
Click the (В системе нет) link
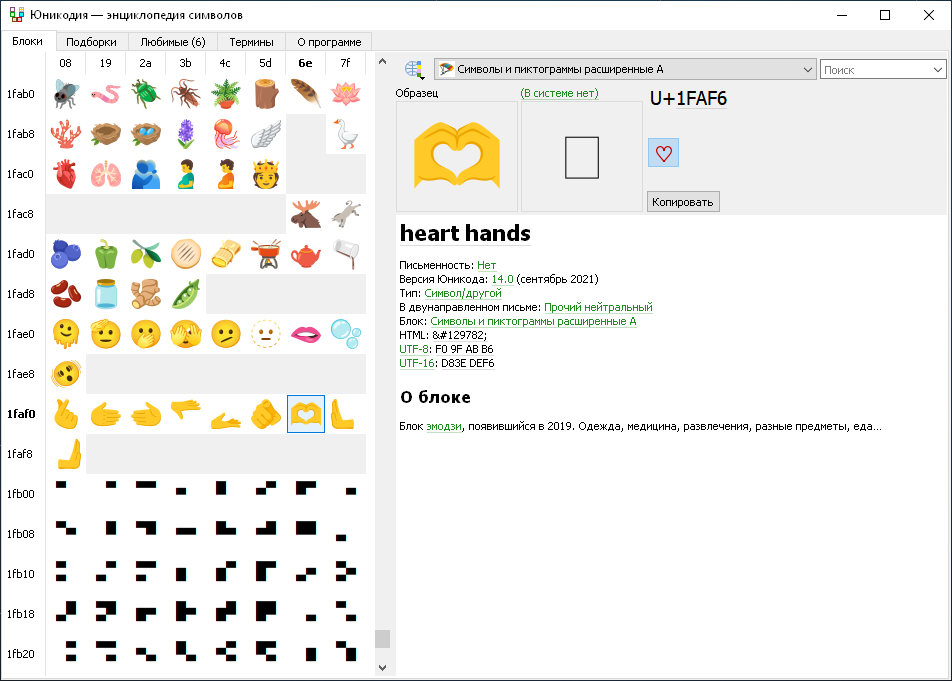(559, 93)
